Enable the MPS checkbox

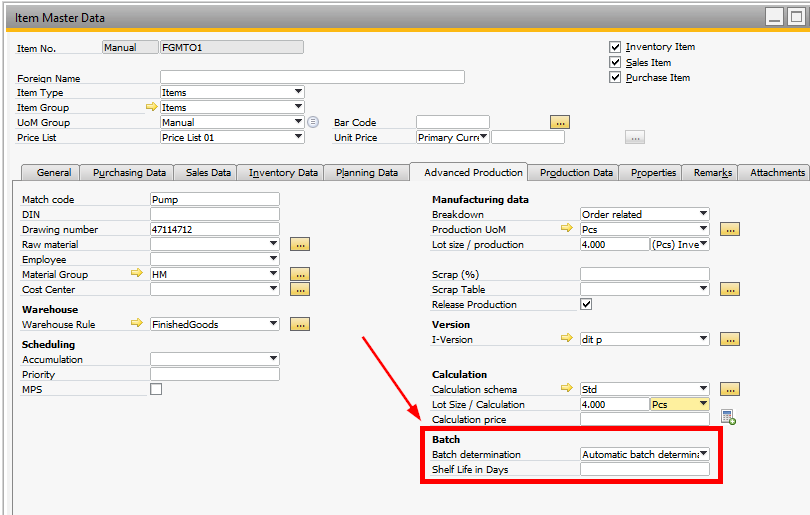pyautogui.click(x=156, y=389)
